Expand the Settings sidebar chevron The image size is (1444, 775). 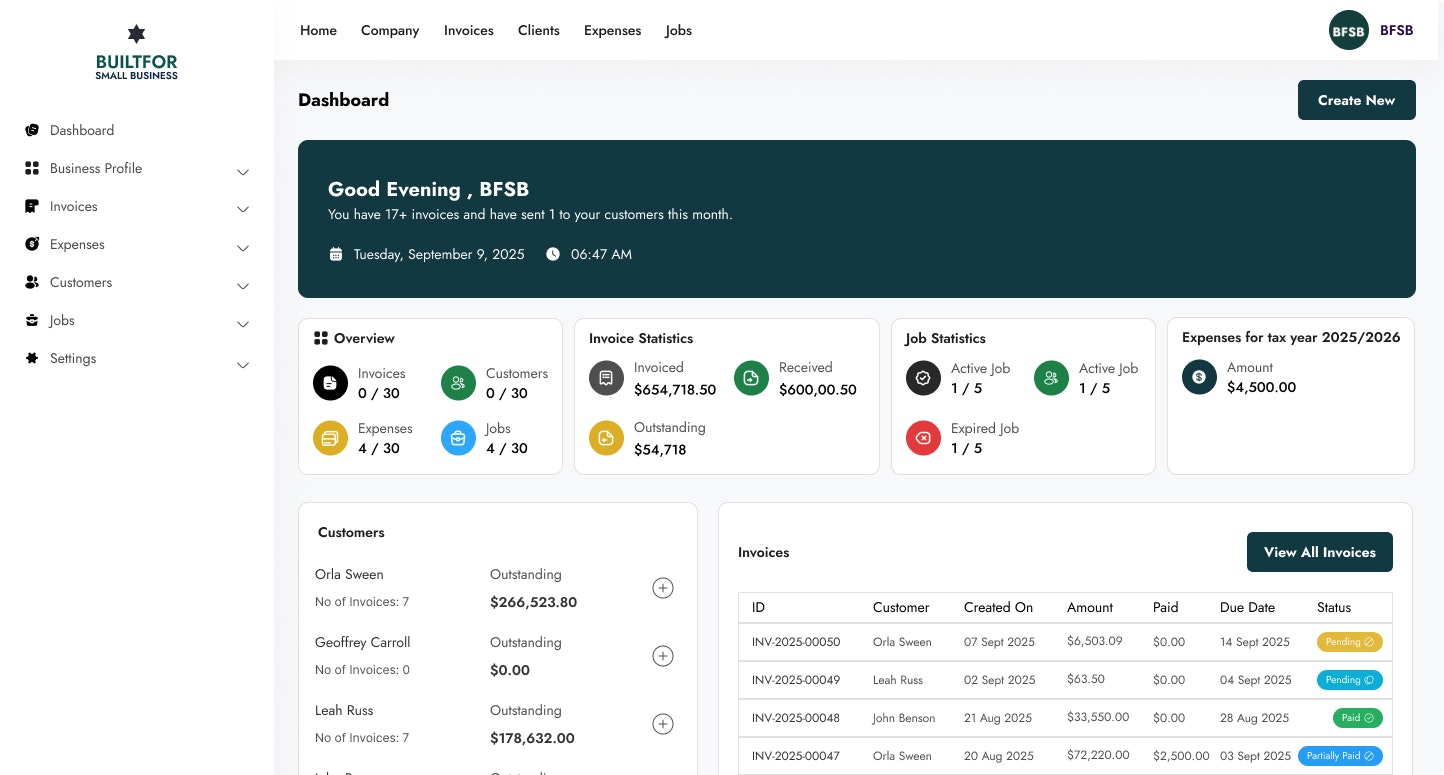coord(242,365)
